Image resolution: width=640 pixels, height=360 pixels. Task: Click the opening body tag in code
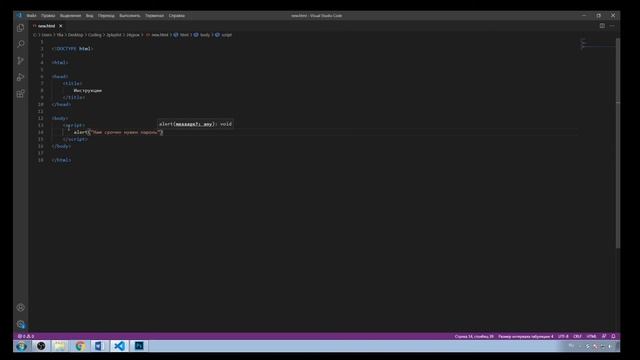click(60, 118)
